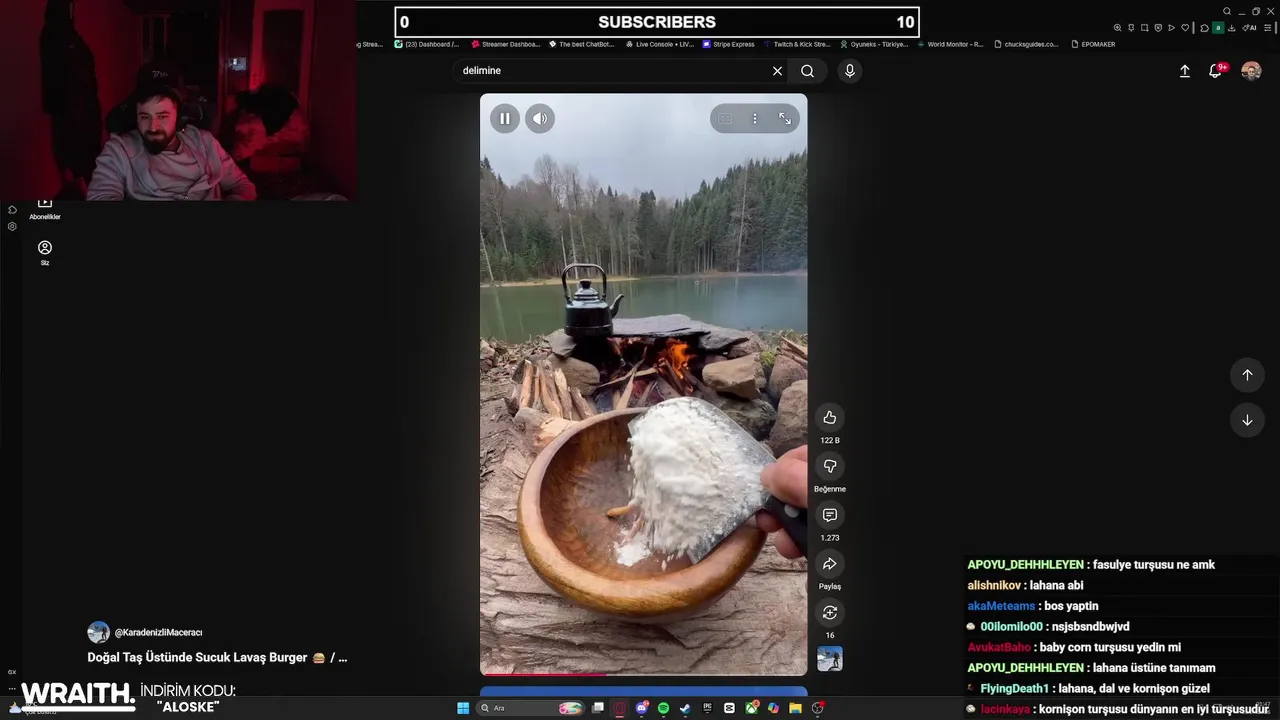Image resolution: width=1280 pixels, height=720 pixels.
Task: Share the video with Paylaş icon
Action: point(829,564)
